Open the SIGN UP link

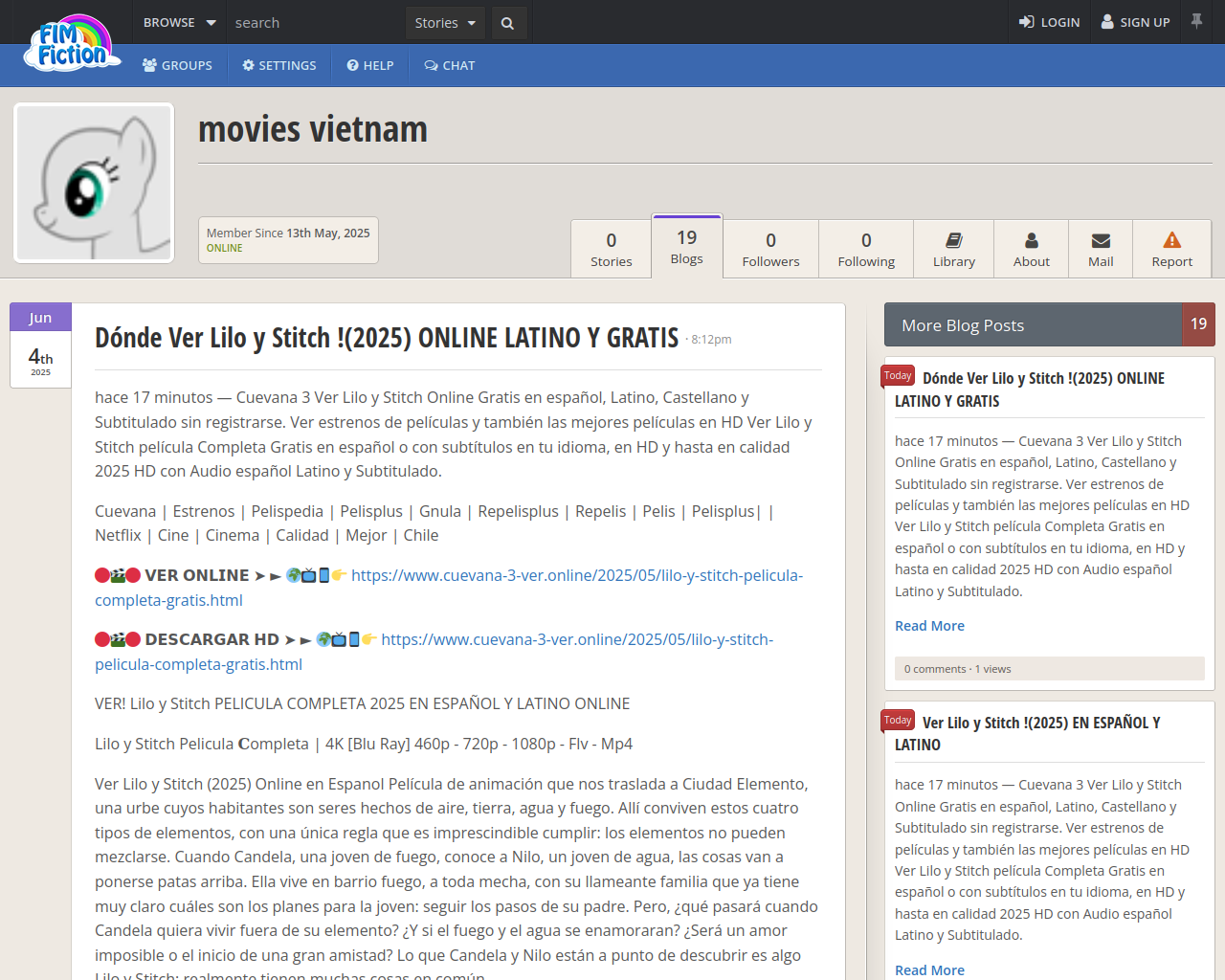pyautogui.click(x=1135, y=22)
